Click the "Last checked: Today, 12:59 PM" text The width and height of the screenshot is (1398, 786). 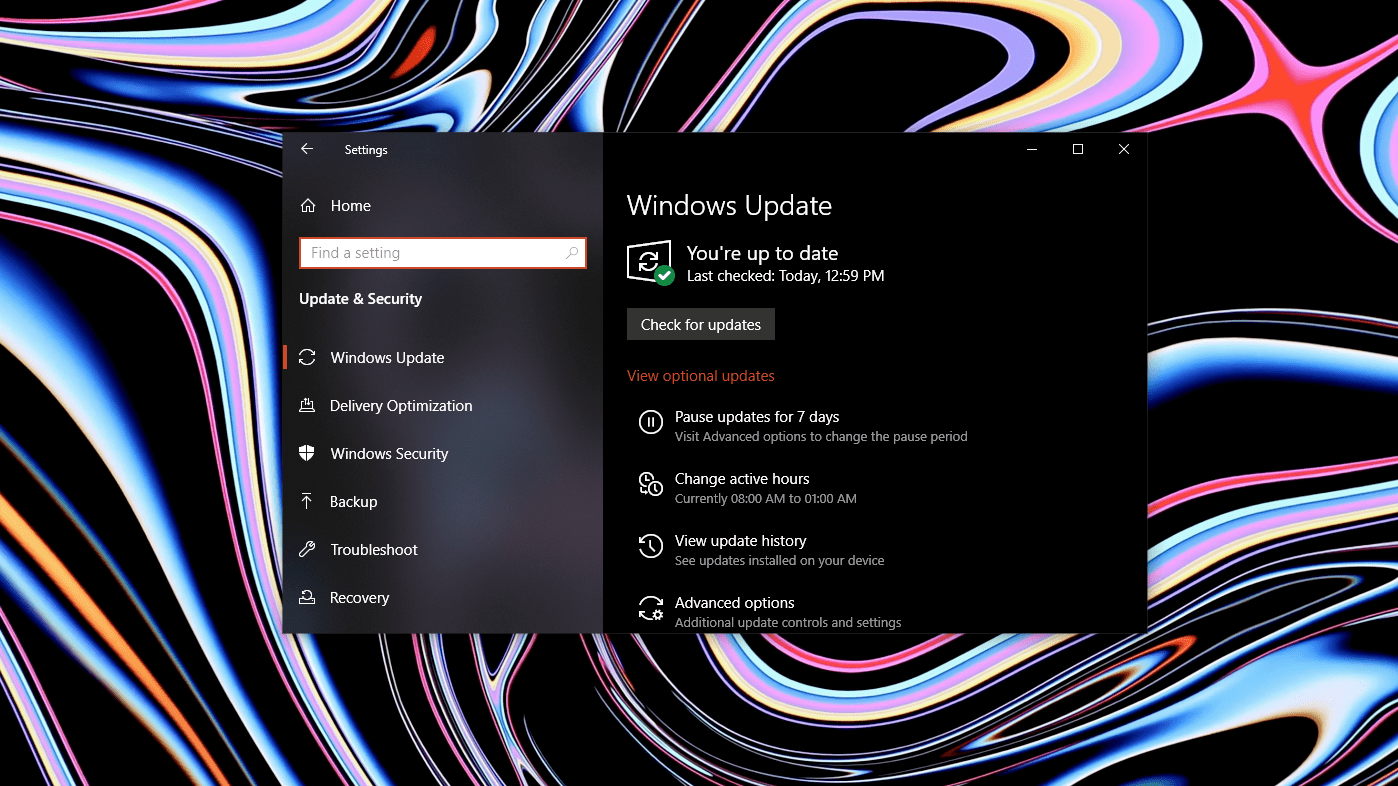tap(785, 276)
